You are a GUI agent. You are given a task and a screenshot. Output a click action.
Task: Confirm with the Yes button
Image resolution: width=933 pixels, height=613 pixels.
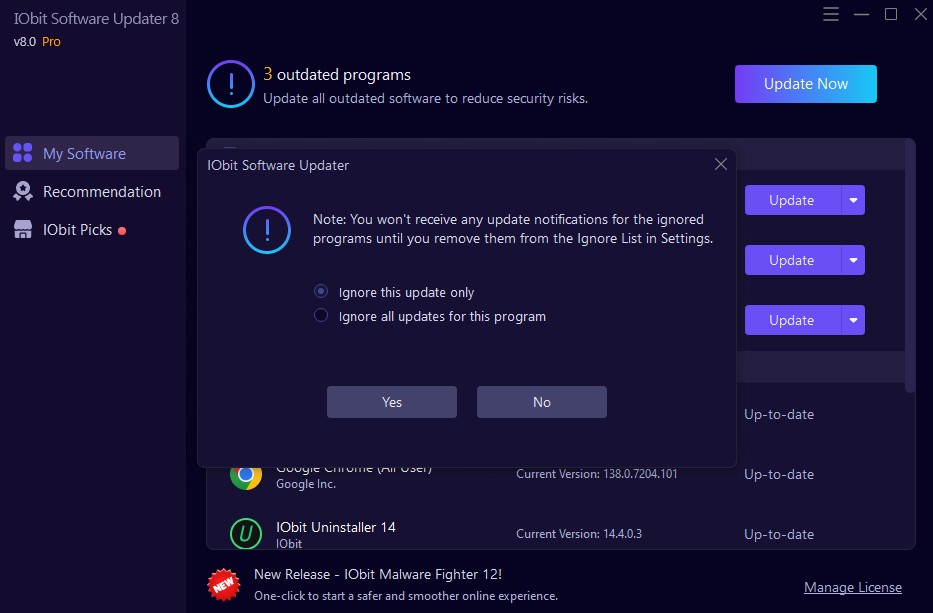pyautogui.click(x=392, y=402)
